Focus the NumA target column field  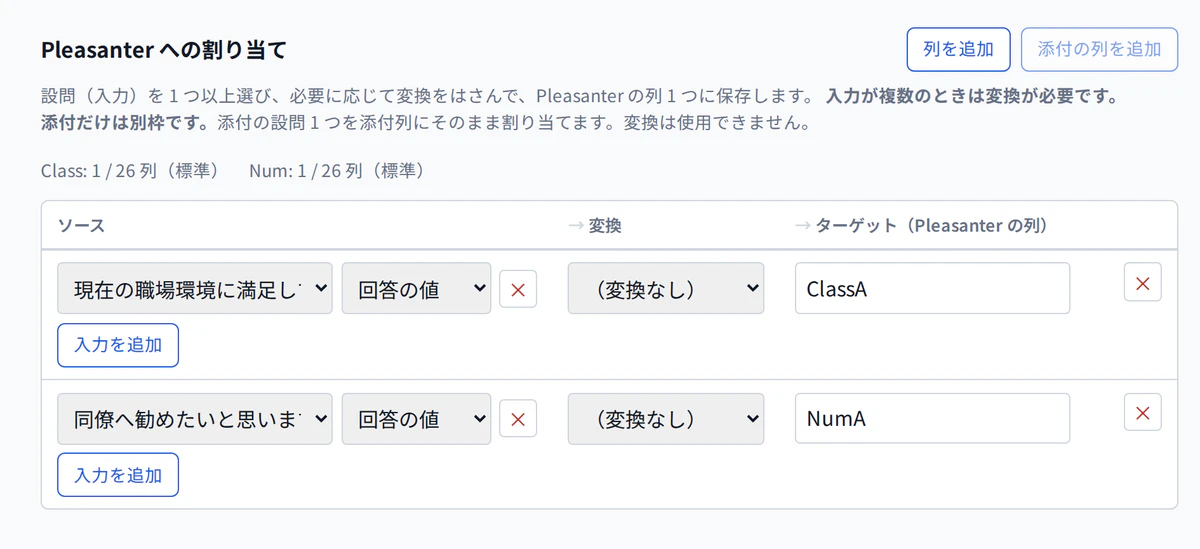[x=933, y=419]
